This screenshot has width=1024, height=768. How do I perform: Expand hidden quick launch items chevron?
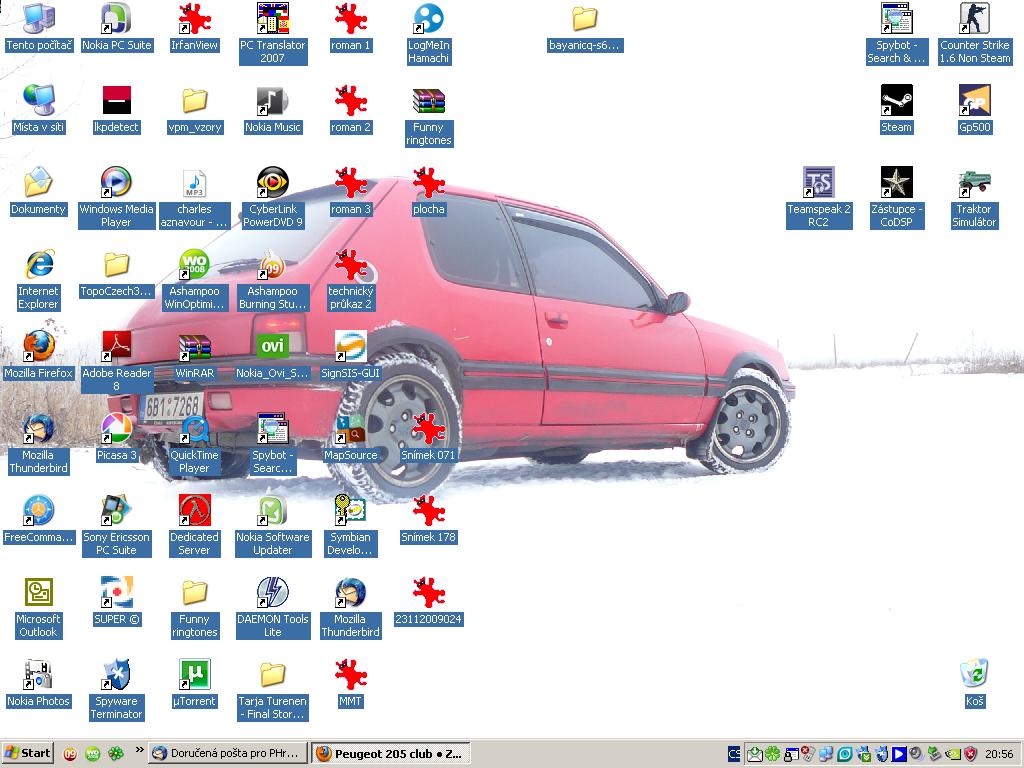click(x=139, y=750)
